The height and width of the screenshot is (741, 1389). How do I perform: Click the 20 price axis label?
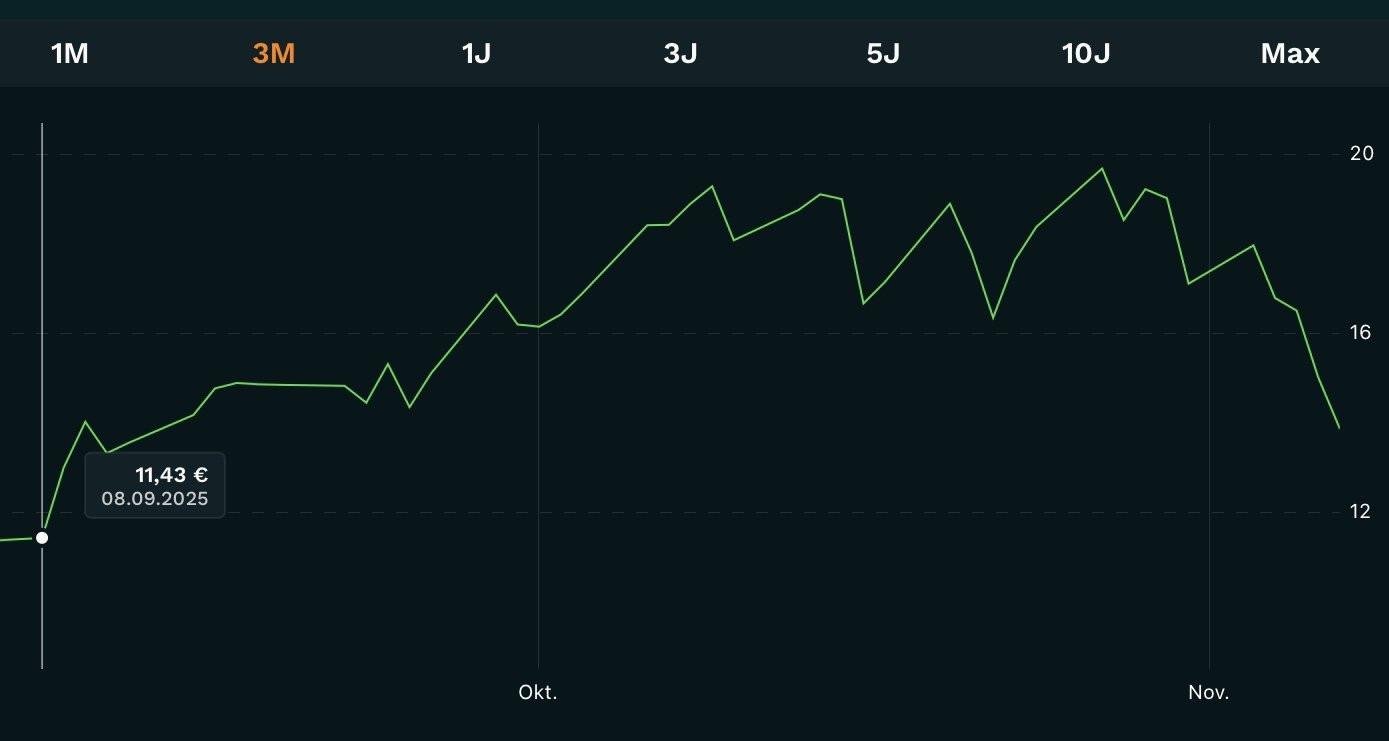click(1361, 154)
